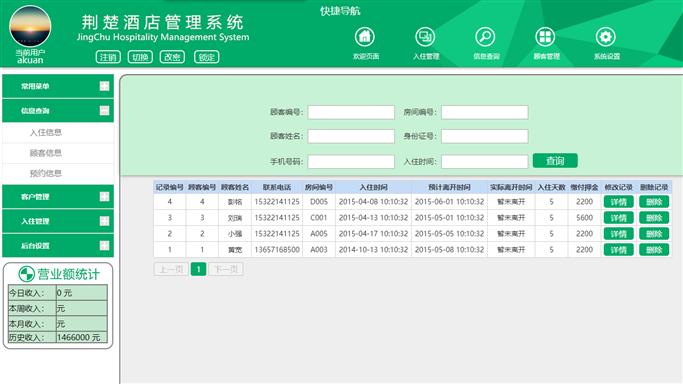Viewport: 683px width, 384px height.
Task: Select the 预约信息 submenu item
Action: click(46, 173)
